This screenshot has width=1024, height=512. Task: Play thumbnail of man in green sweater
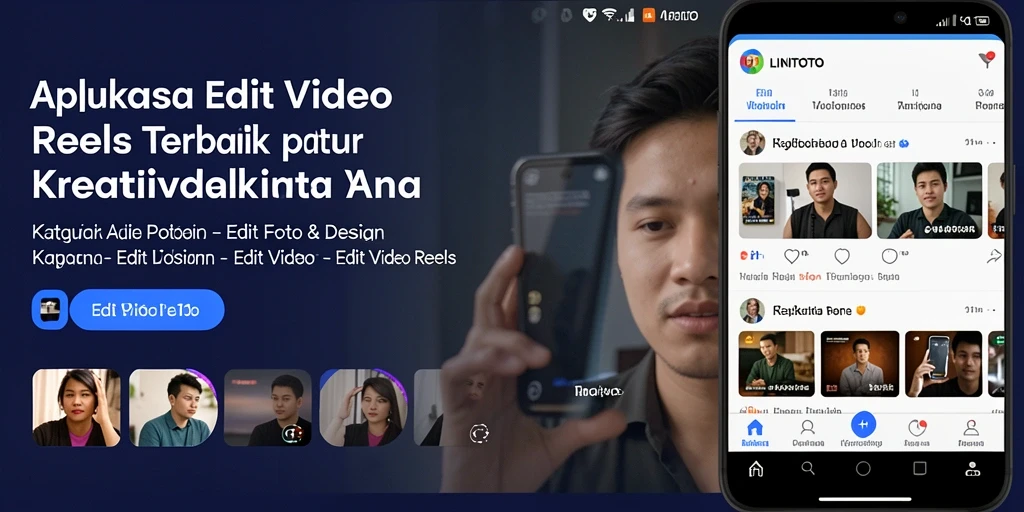pyautogui.click(x=776, y=364)
